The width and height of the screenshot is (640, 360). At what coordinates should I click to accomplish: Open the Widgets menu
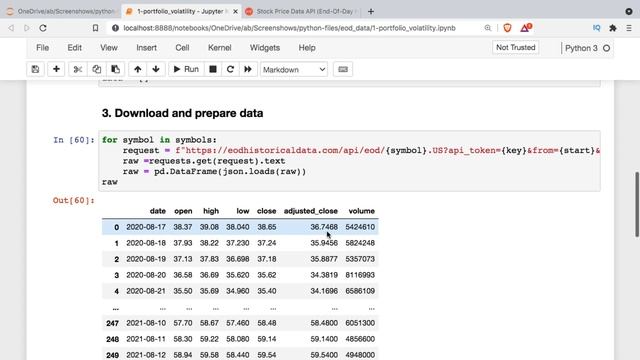click(265, 48)
